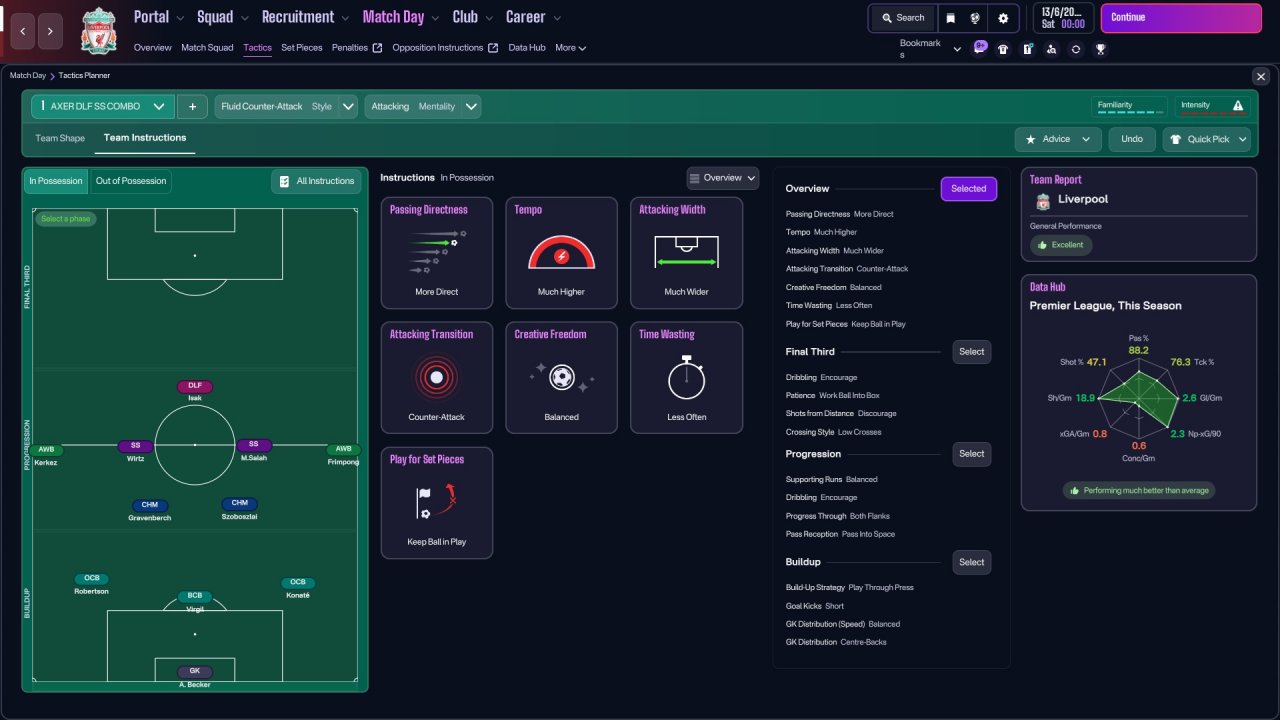Click Select beside Final Third
This screenshot has width=1280, height=720.
pyautogui.click(x=972, y=352)
